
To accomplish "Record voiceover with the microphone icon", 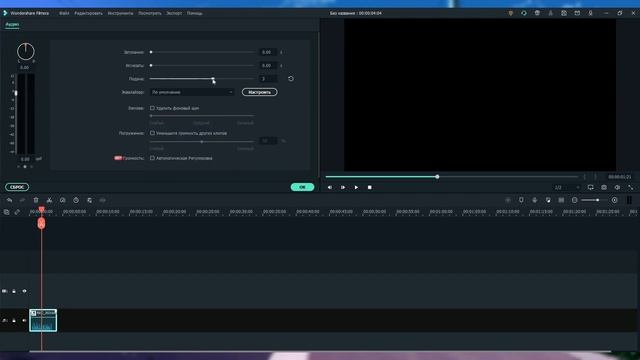I will click(x=535, y=200).
